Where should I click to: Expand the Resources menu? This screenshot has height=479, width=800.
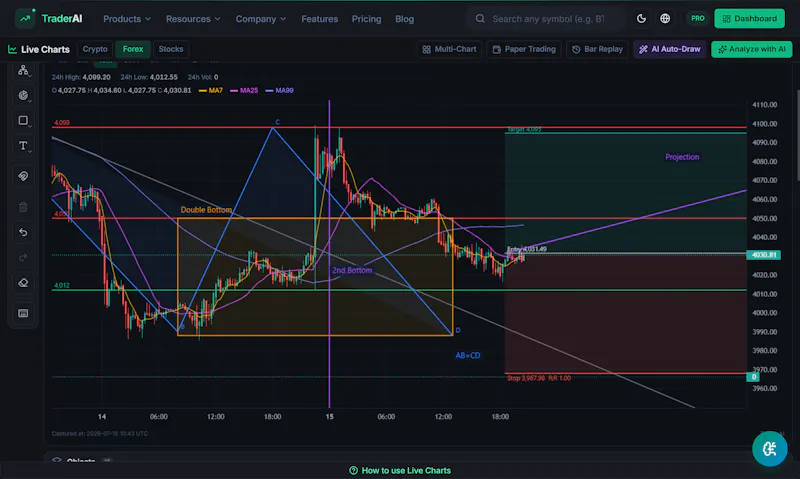(x=193, y=19)
